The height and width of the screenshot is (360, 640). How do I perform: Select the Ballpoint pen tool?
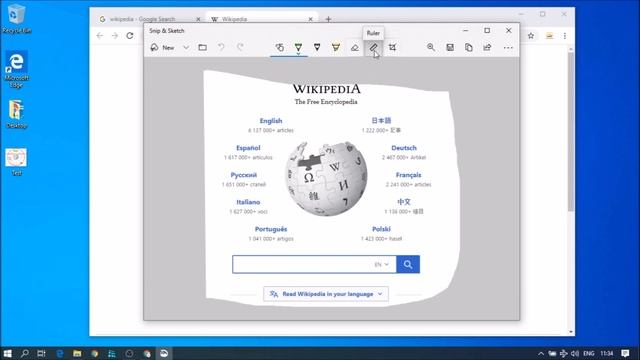tap(298, 47)
